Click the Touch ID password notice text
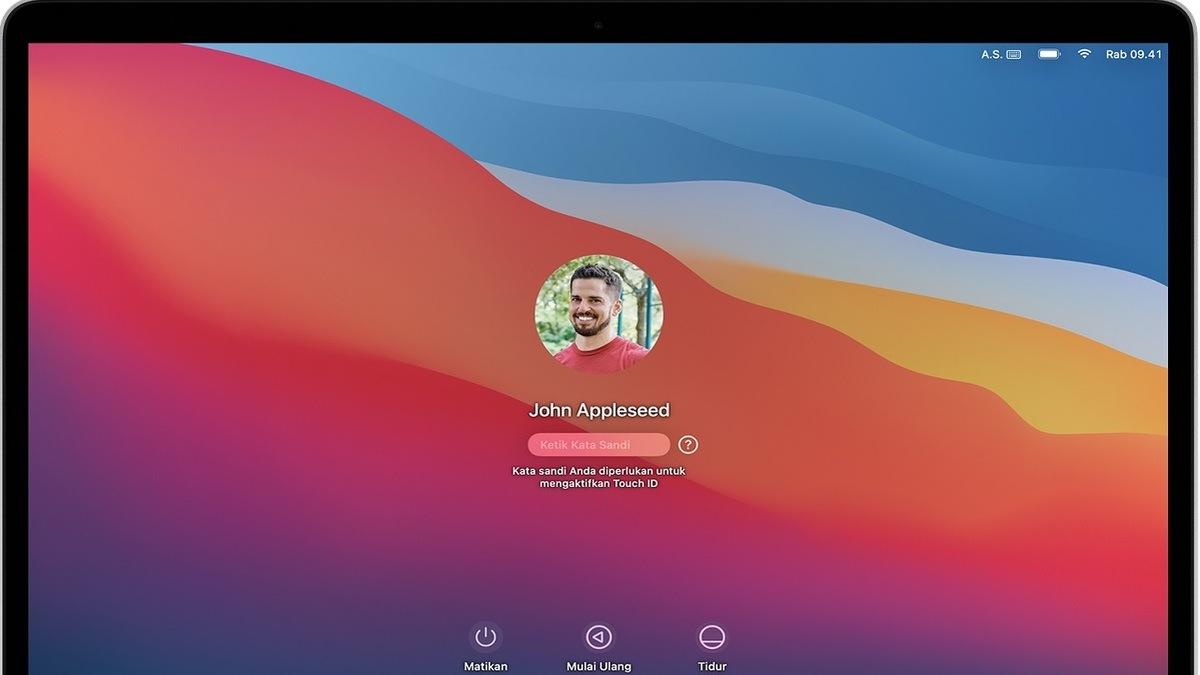This screenshot has height=675, width=1200. pyautogui.click(x=599, y=477)
